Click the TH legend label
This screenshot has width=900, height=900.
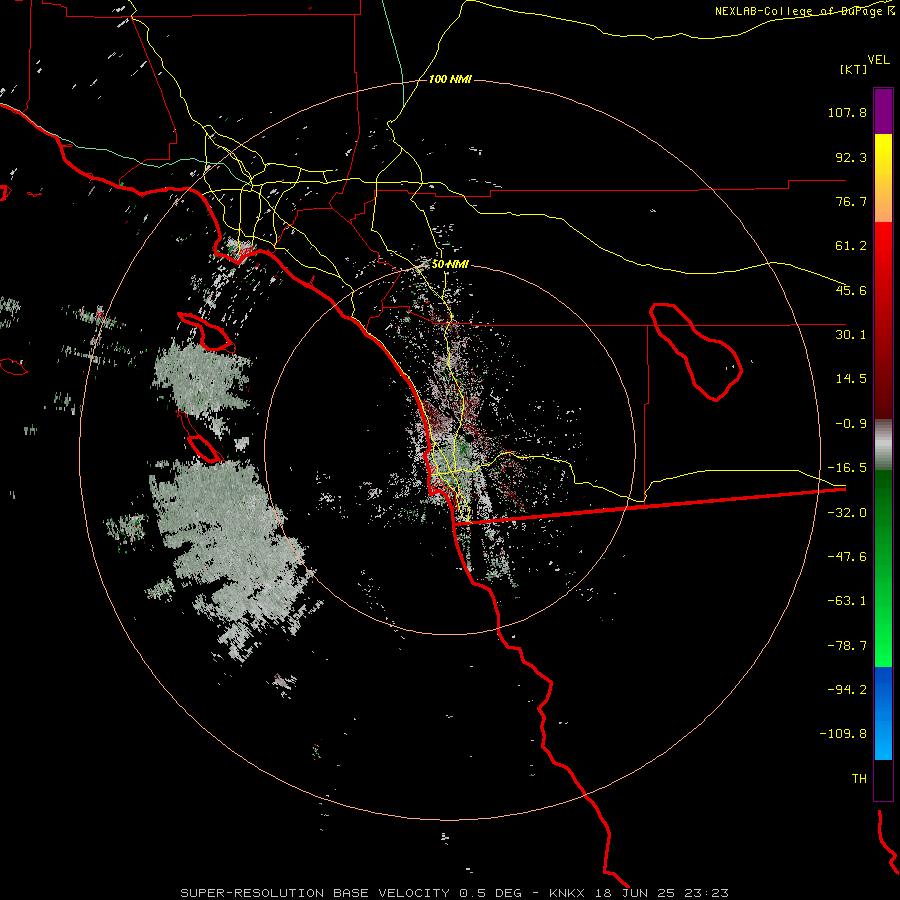click(x=859, y=779)
